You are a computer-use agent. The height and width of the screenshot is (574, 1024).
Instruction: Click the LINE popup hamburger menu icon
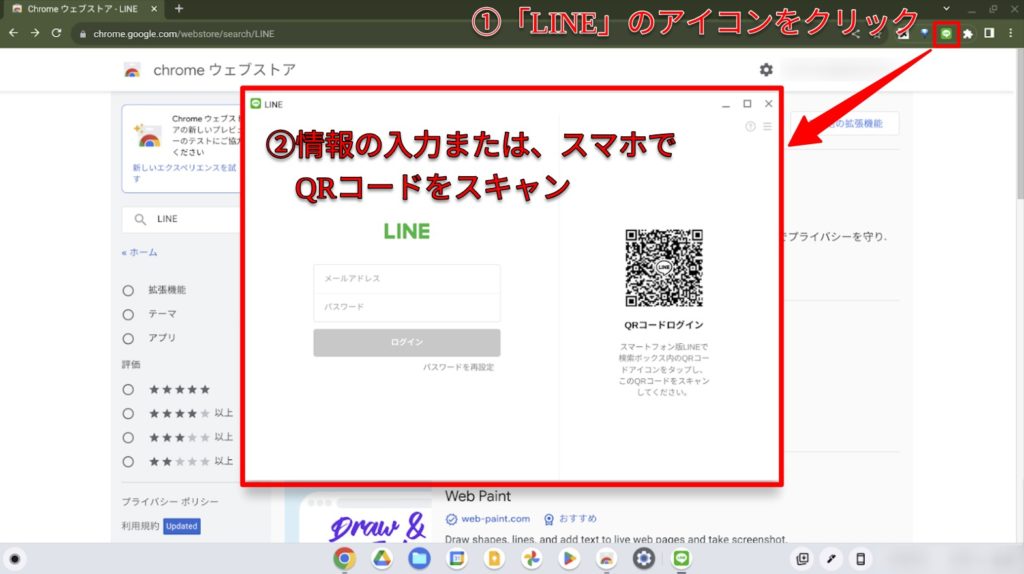pos(767,126)
